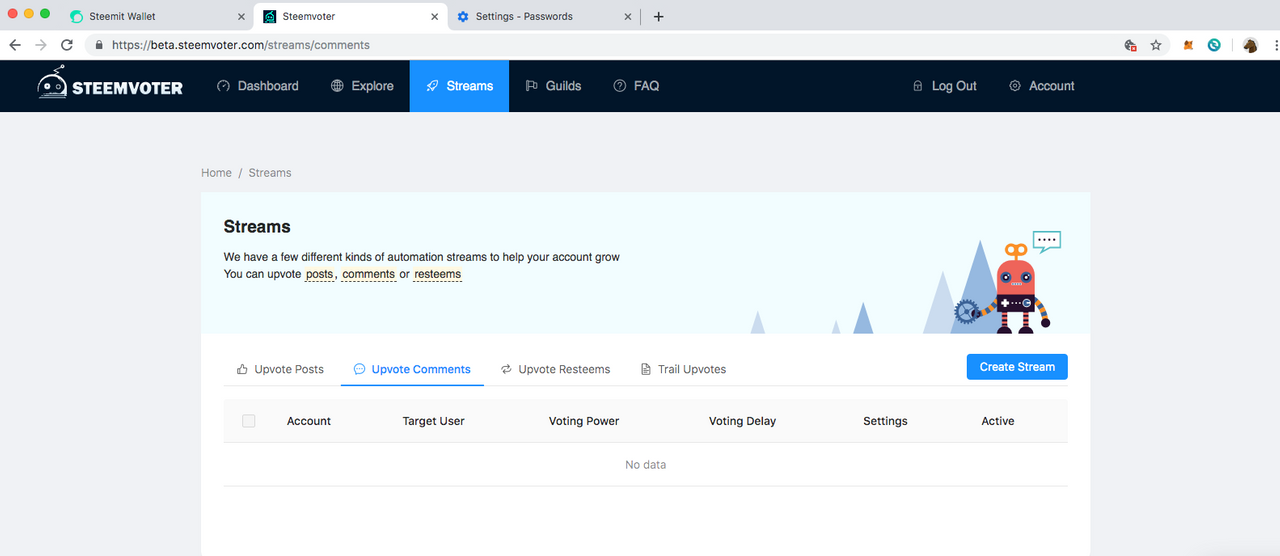Click the Voting Delay column header

point(742,421)
